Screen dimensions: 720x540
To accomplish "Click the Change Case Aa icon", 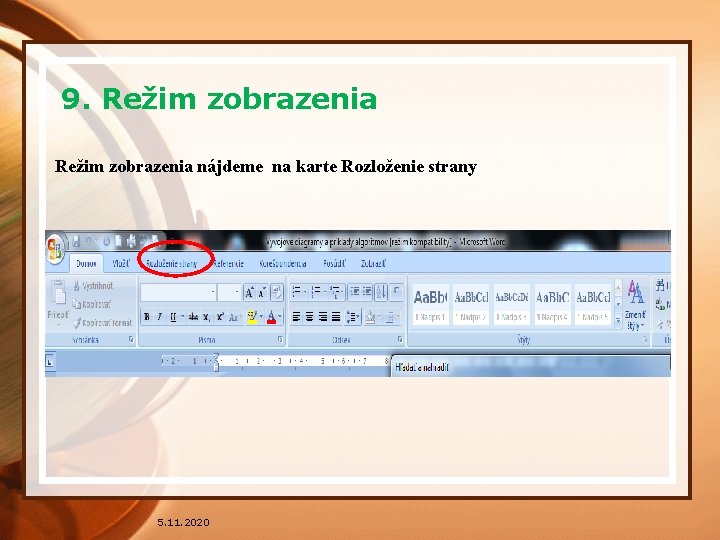I will 234,317.
